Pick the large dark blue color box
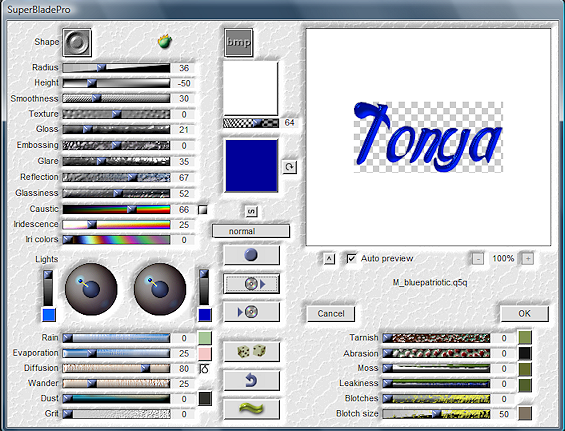The height and width of the screenshot is (431, 565). [251, 166]
